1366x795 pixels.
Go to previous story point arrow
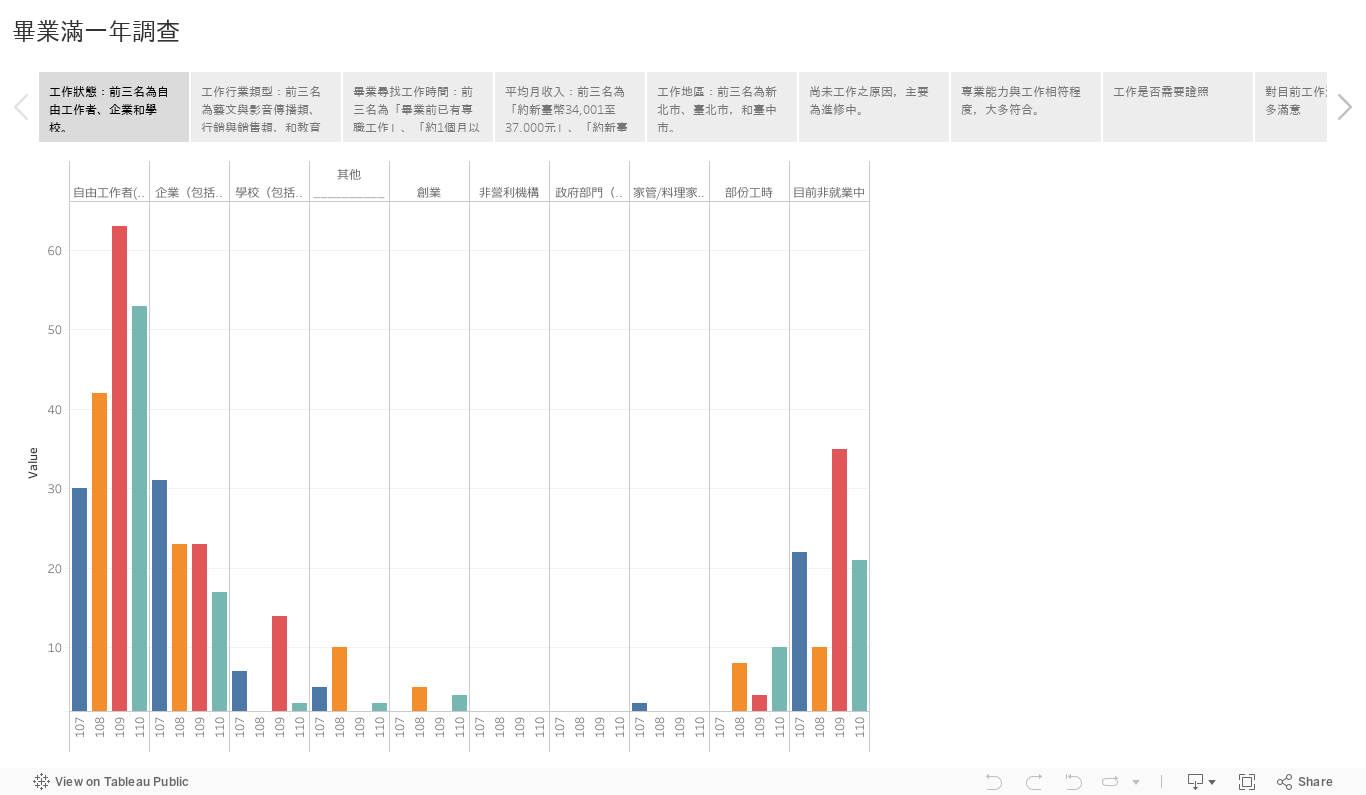click(21, 107)
